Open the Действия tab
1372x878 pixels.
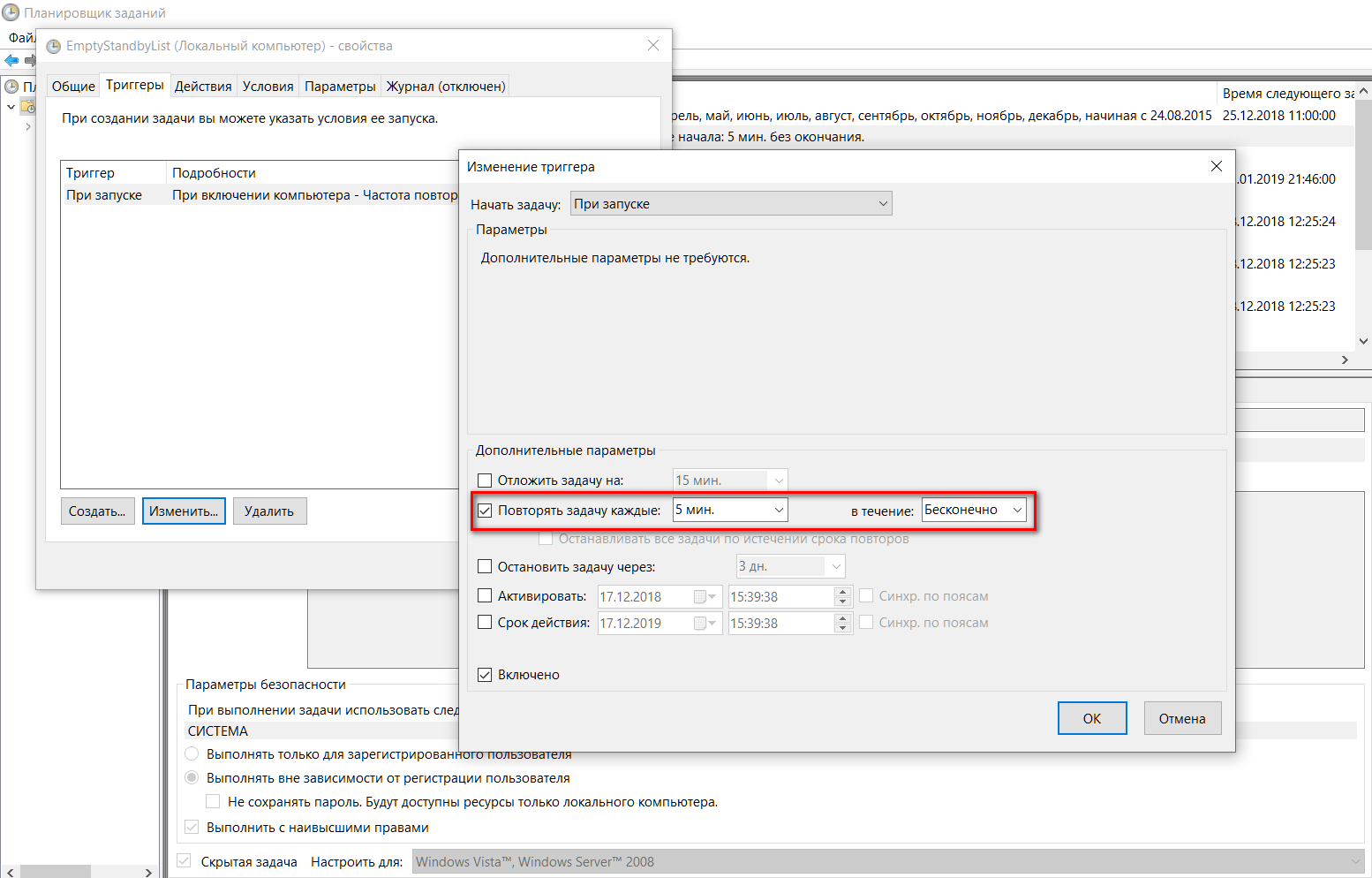tap(203, 86)
